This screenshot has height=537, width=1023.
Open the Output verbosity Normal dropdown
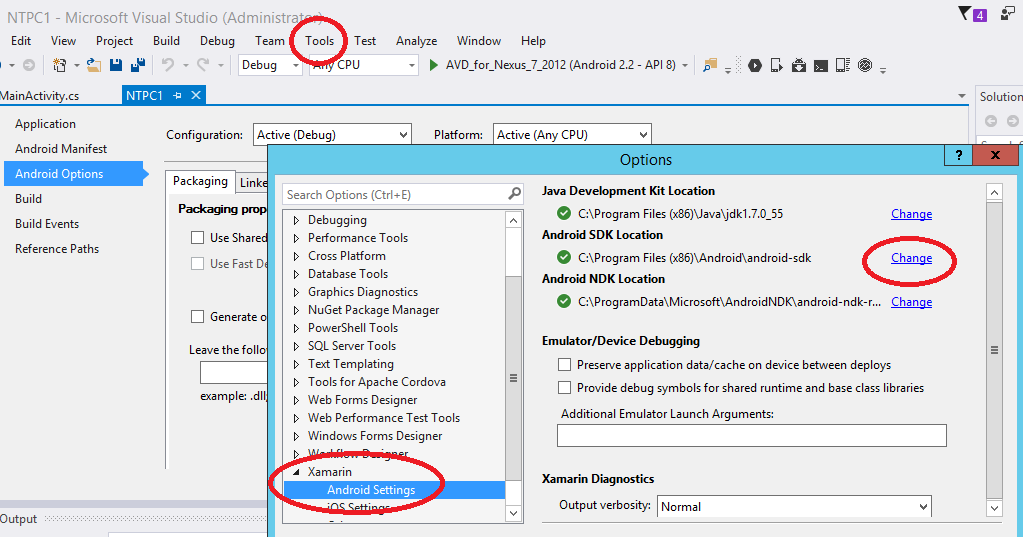click(x=794, y=506)
